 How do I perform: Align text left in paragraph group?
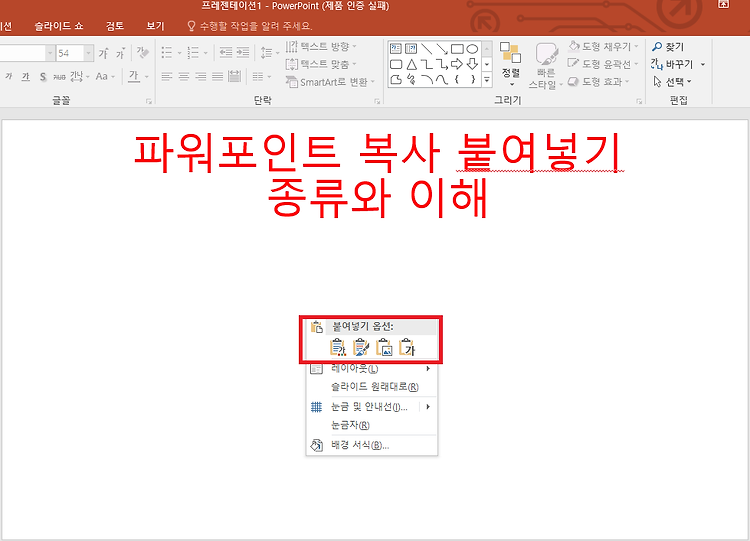point(166,77)
